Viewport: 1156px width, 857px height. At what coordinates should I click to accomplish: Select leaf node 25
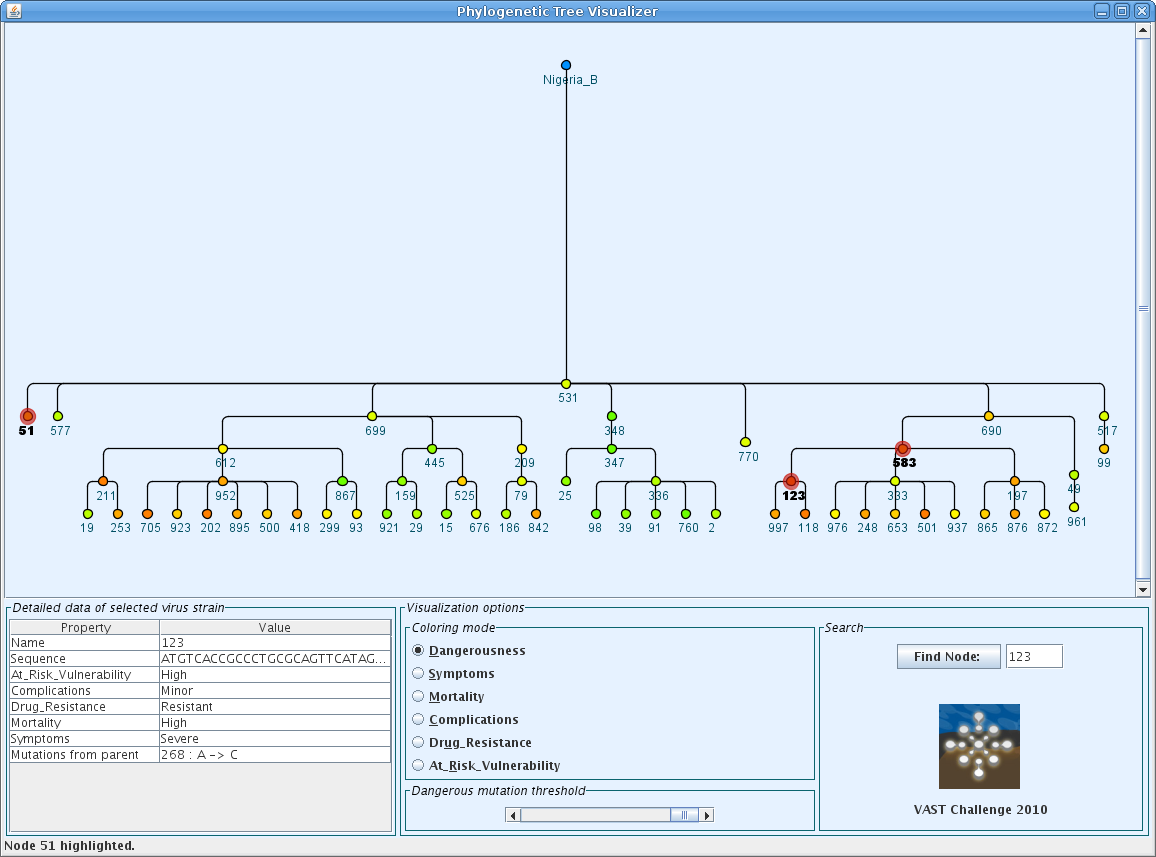(x=566, y=482)
